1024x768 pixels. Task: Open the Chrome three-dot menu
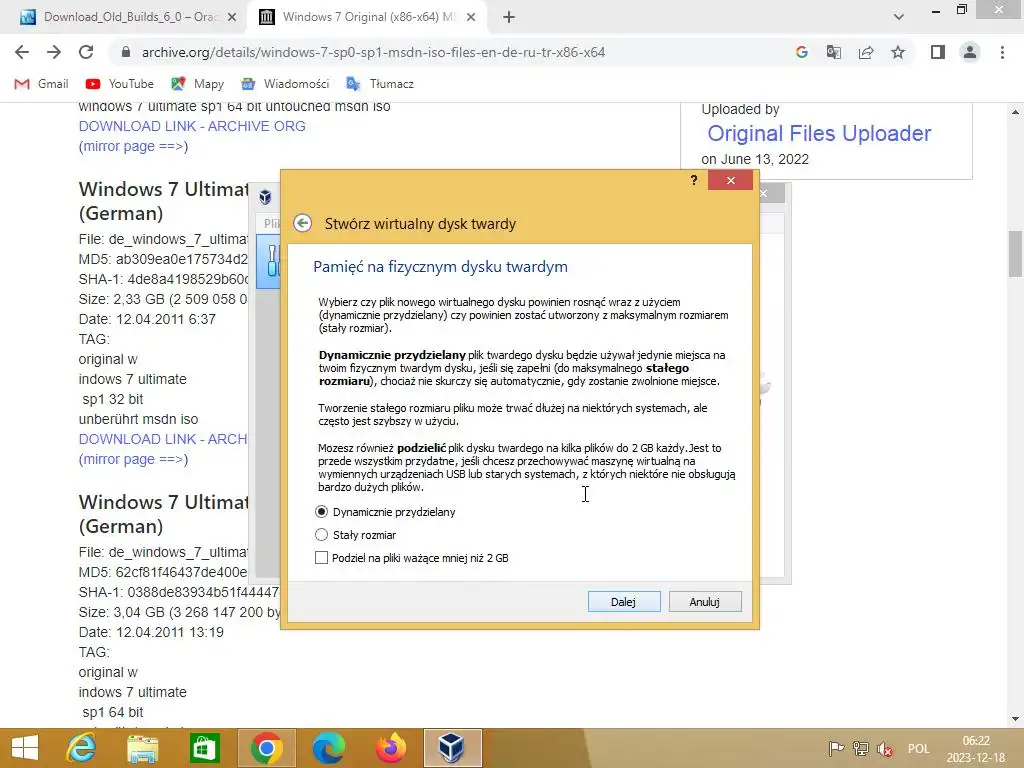point(1002,52)
